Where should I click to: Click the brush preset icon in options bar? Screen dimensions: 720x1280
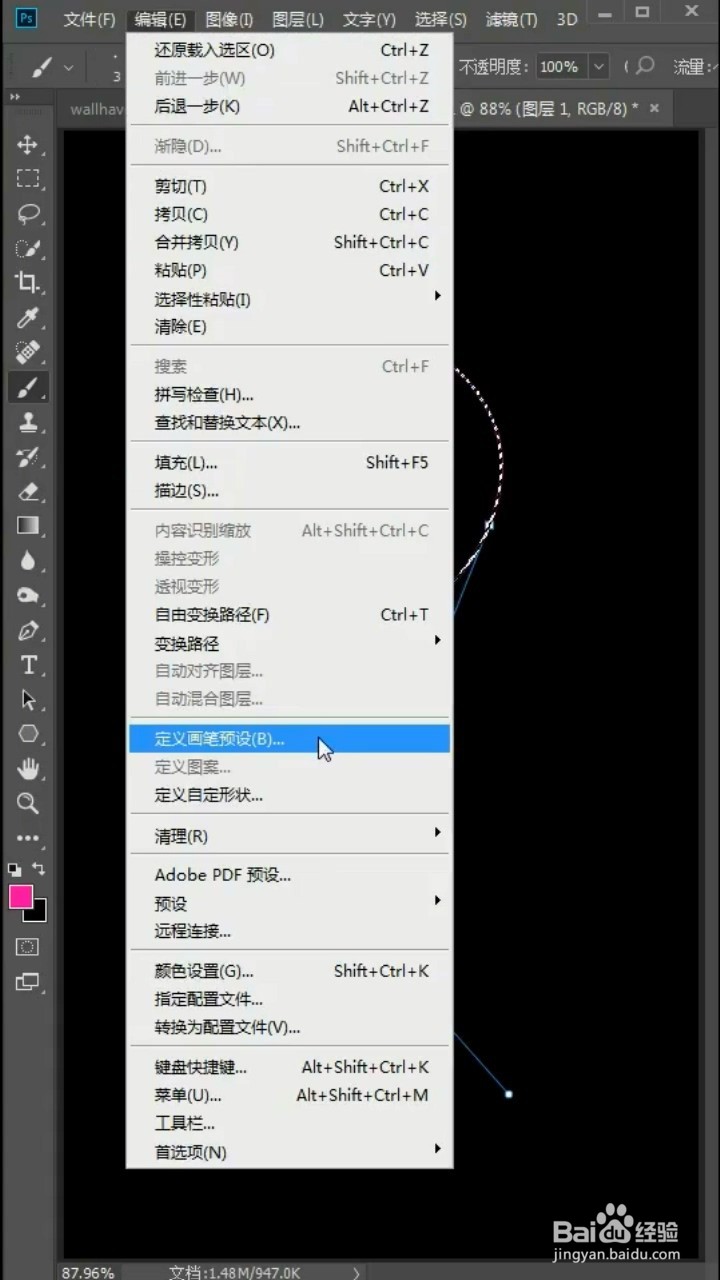pyautogui.click(x=41, y=67)
